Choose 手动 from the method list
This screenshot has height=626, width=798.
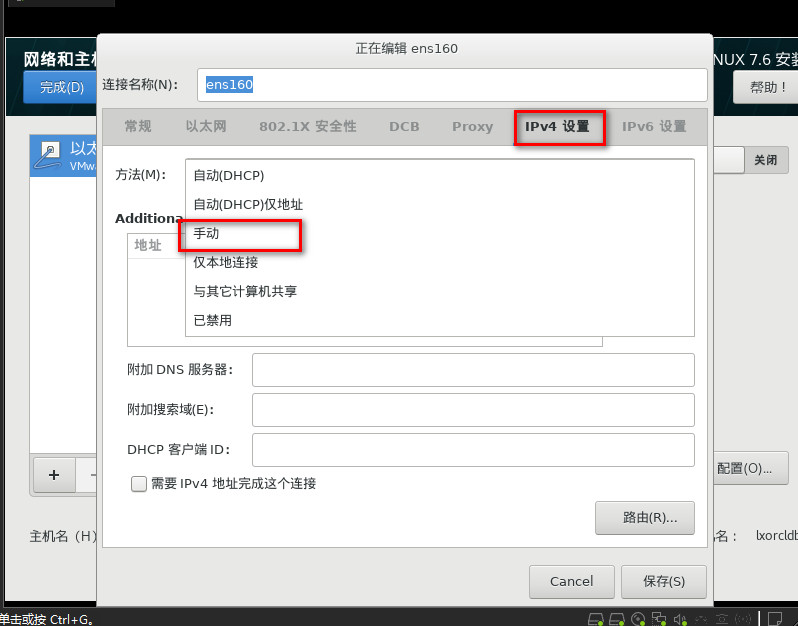tap(206, 233)
